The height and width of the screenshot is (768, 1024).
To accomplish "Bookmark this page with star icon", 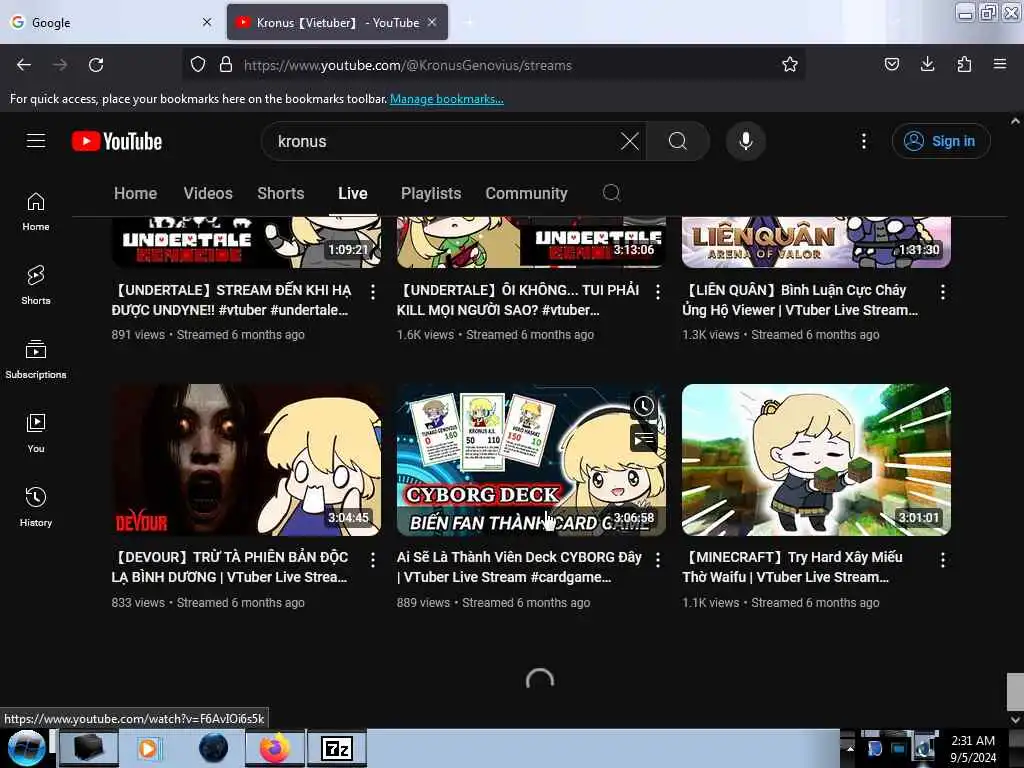I will pos(790,65).
